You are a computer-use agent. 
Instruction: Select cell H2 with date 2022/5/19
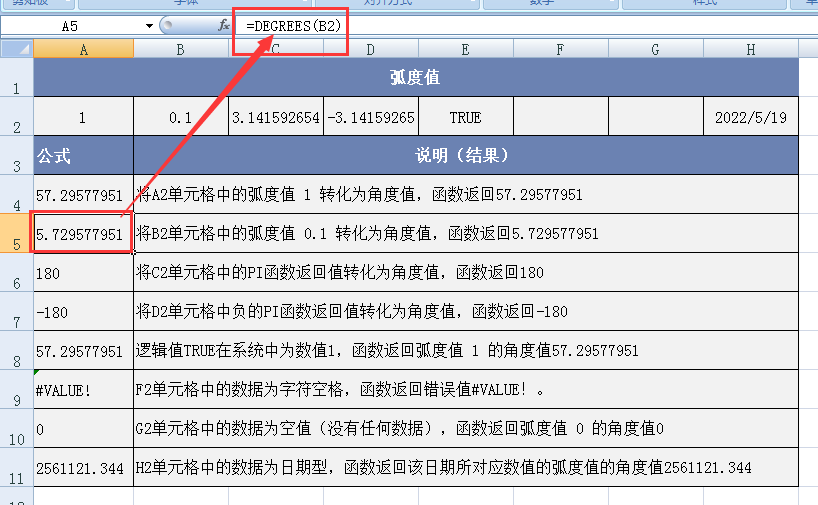pyautogui.click(x=751, y=117)
